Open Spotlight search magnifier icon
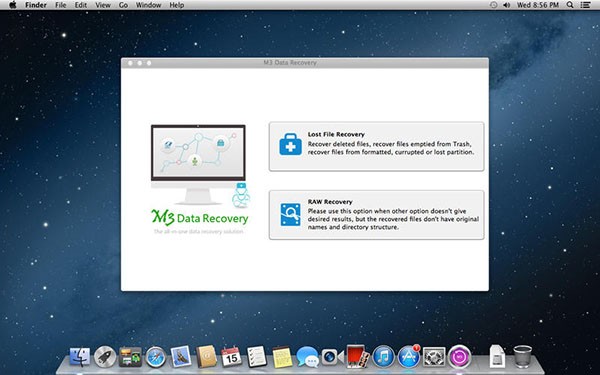 coord(570,5)
